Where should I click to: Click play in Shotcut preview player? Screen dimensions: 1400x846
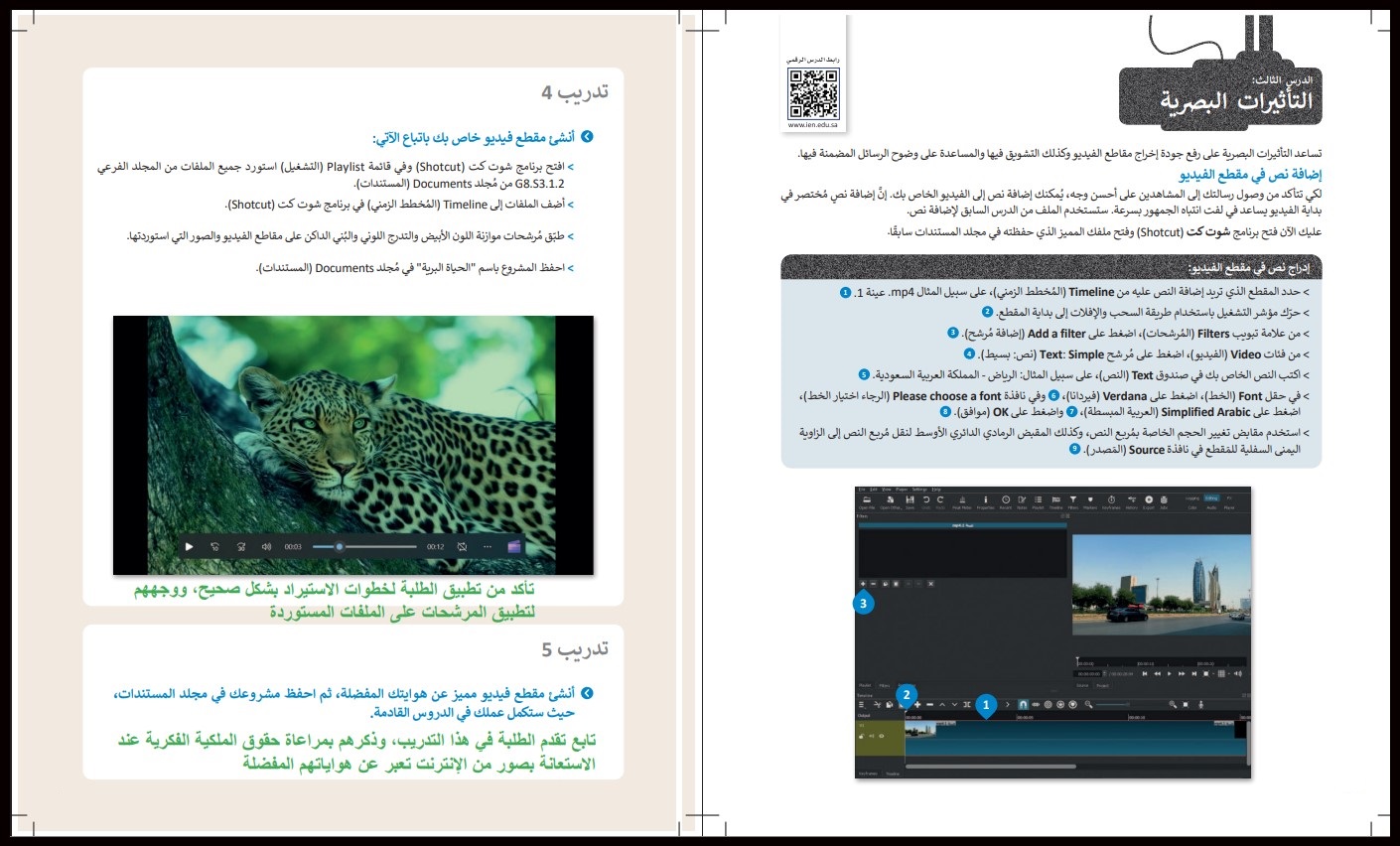1170,673
